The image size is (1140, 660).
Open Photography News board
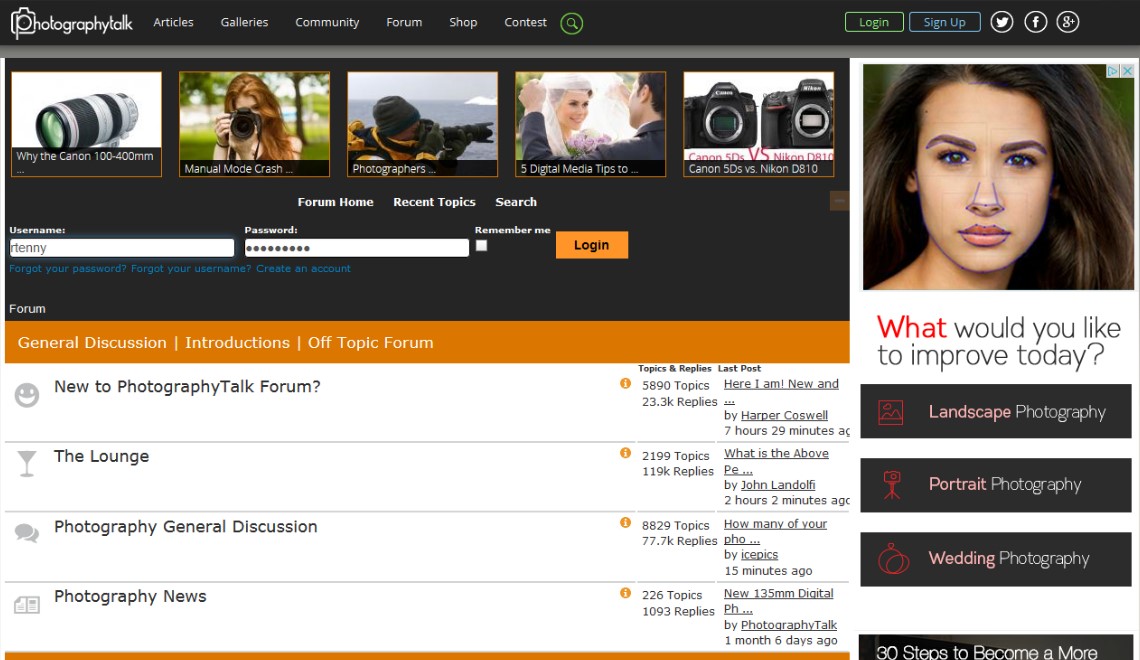click(x=130, y=597)
